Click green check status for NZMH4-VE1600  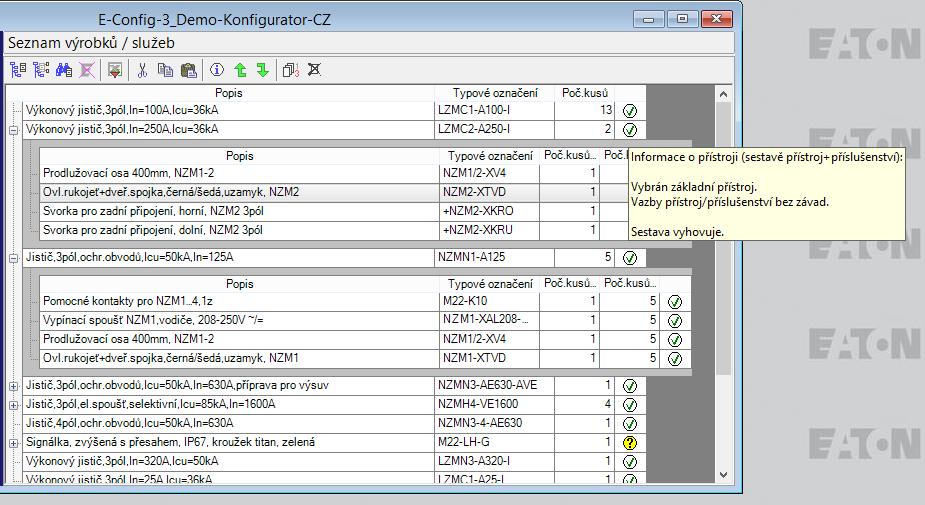629,404
